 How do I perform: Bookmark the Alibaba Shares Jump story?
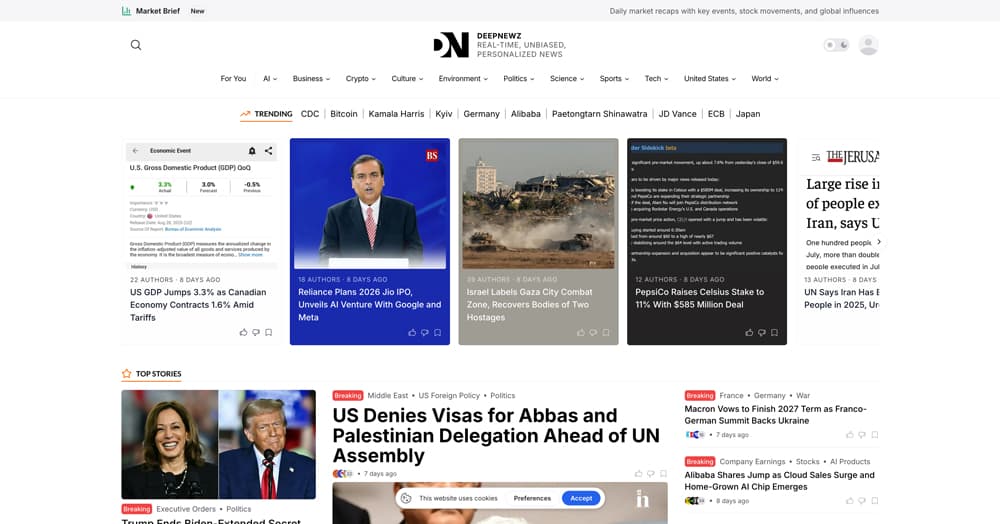pyautogui.click(x=874, y=501)
